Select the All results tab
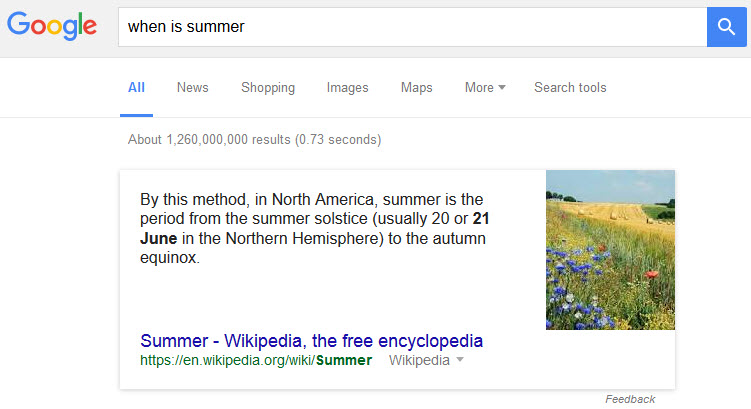Viewport: 751px width, 409px height. (136, 88)
